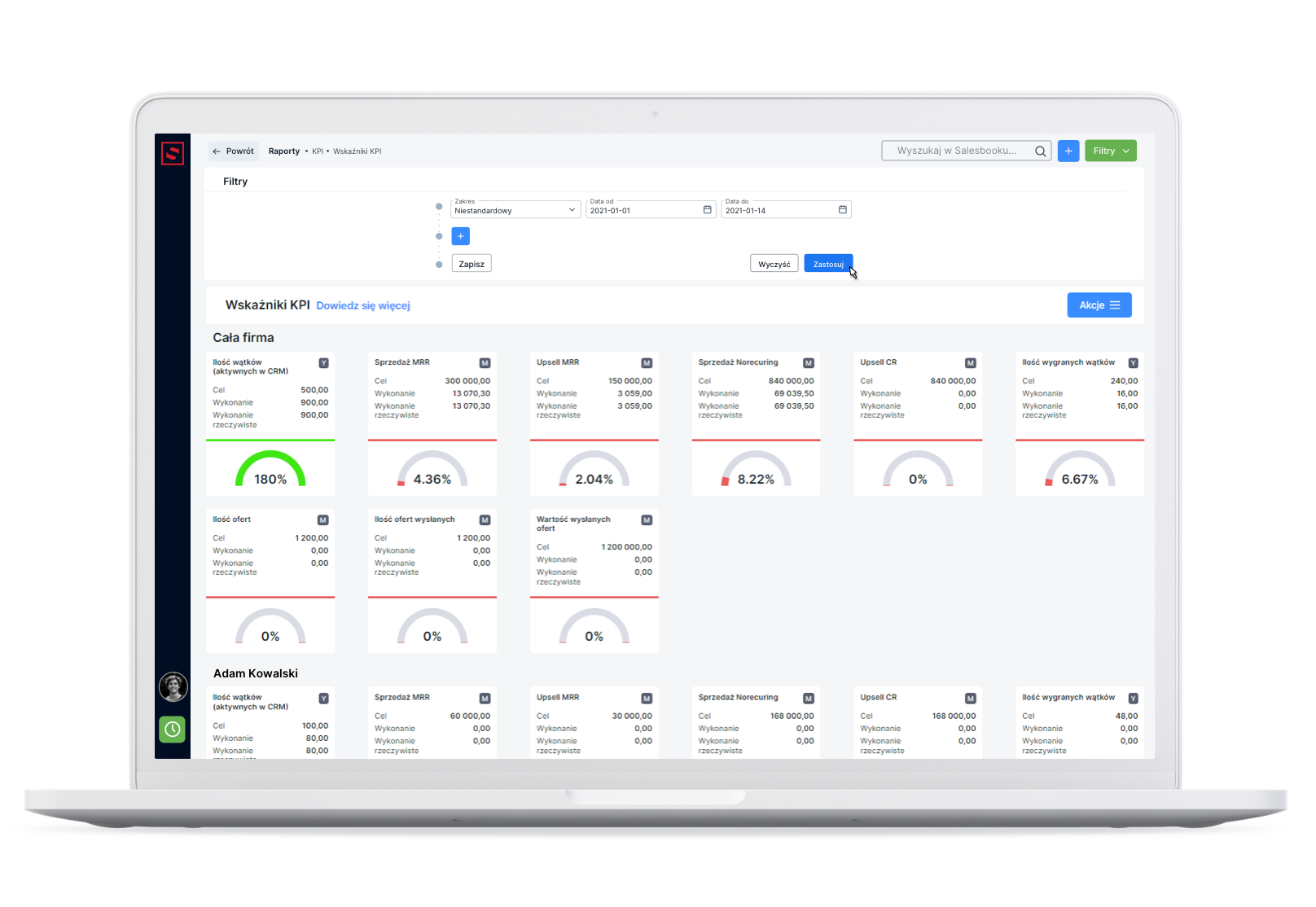Screen dimensions: 1316x907
Task: Click KPI in the breadcrumb
Action: 318,151
